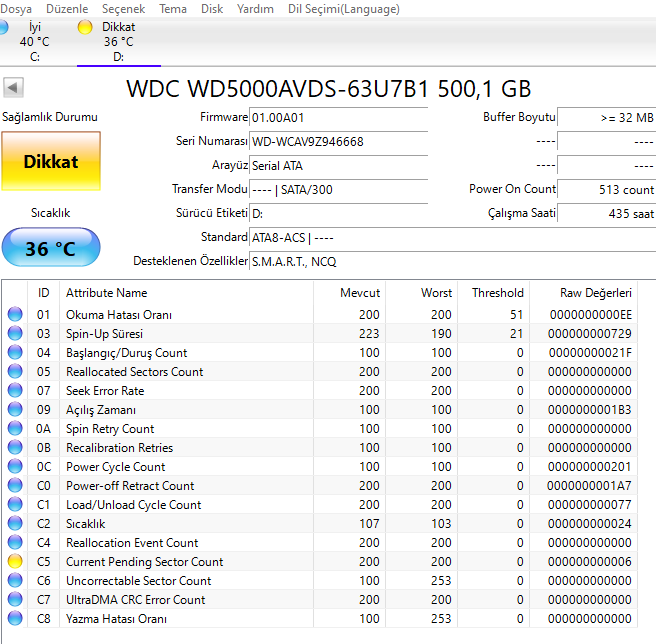
Task: Click raw value 000000000006 for pending sectors
Action: pos(589,562)
